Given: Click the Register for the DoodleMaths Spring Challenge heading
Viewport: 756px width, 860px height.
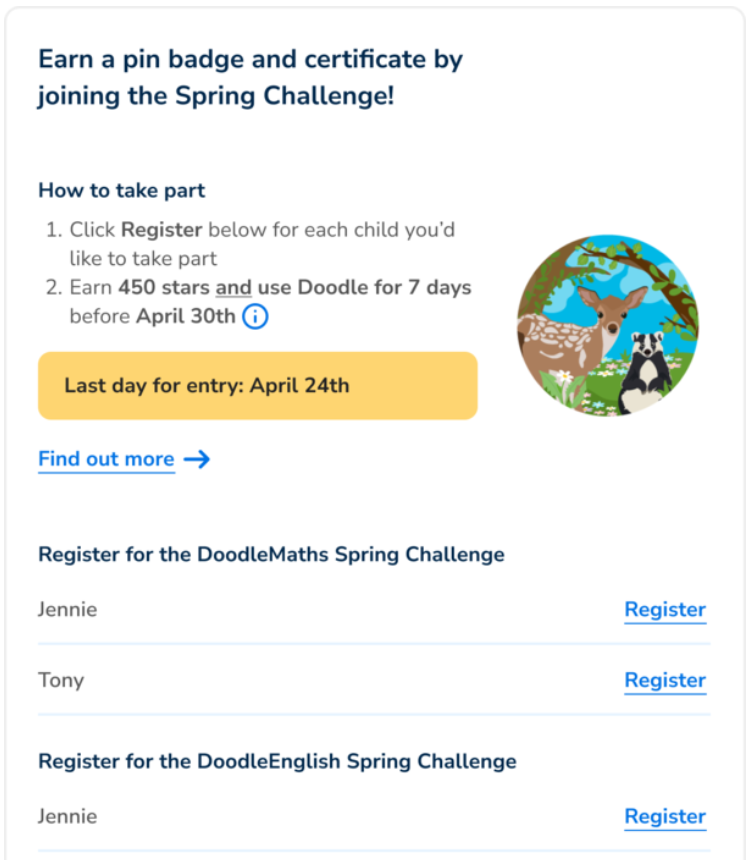Looking at the screenshot, I should (x=271, y=555).
